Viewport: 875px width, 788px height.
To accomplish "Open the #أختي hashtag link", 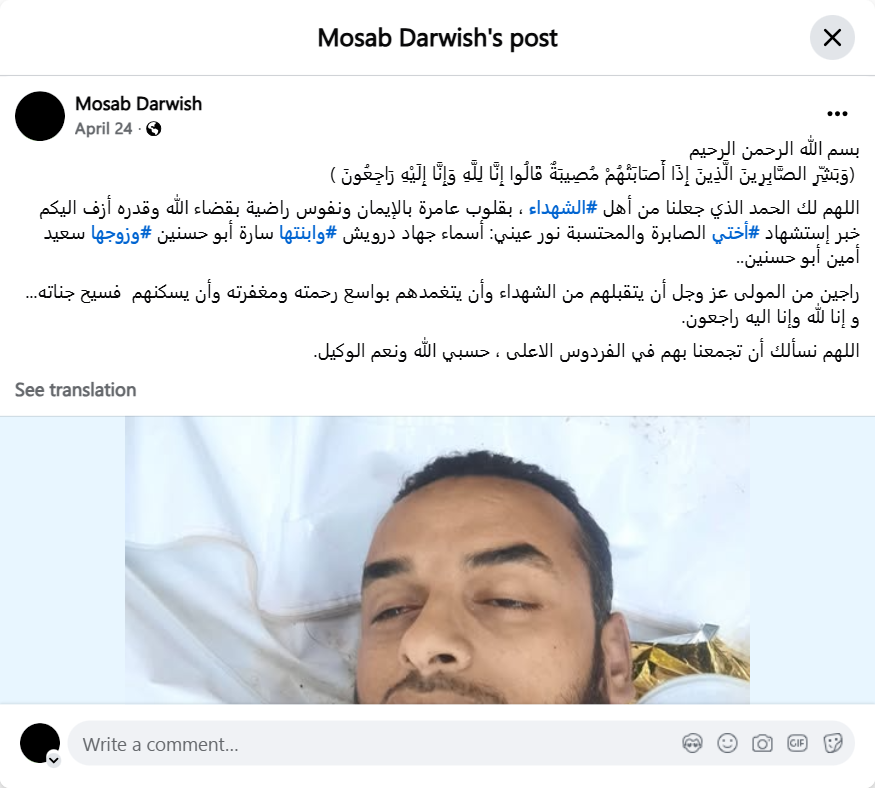I will pyautogui.click(x=735, y=233).
